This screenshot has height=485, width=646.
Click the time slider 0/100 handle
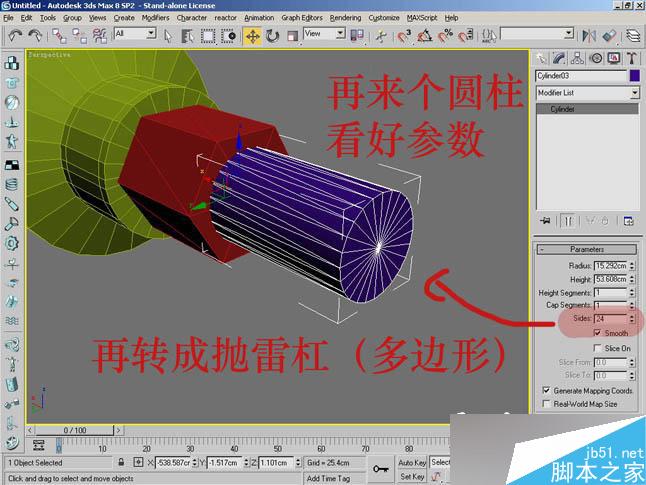coord(75,430)
